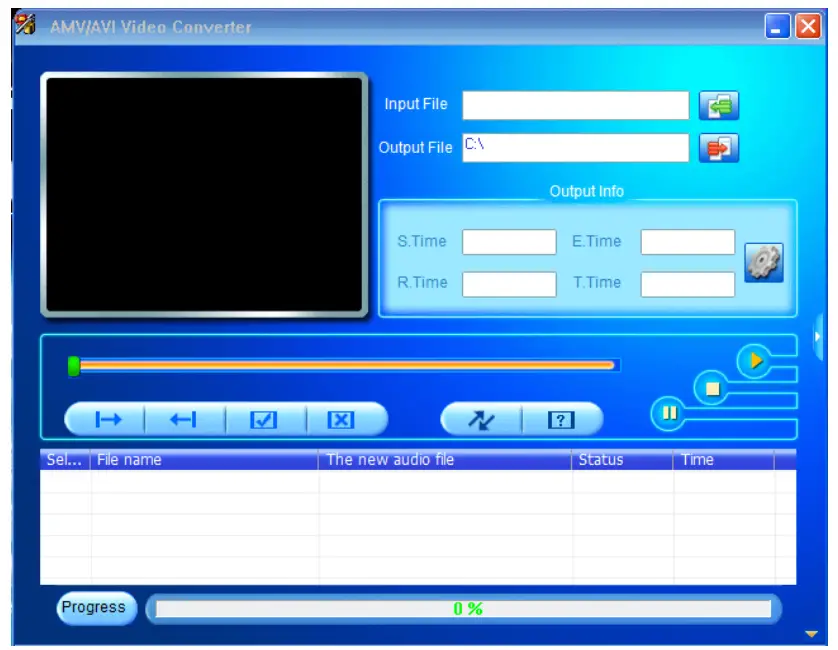Click the Input File browse icon

point(719,105)
